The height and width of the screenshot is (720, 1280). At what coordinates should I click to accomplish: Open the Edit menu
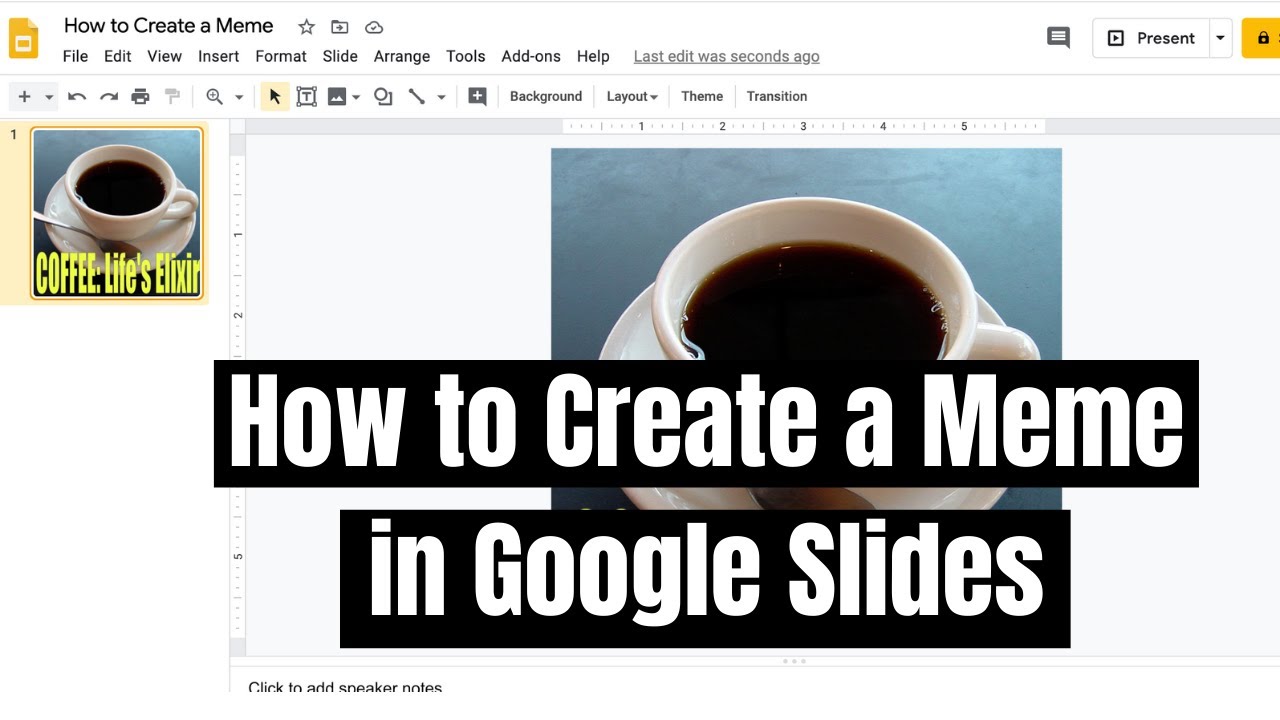tap(118, 56)
